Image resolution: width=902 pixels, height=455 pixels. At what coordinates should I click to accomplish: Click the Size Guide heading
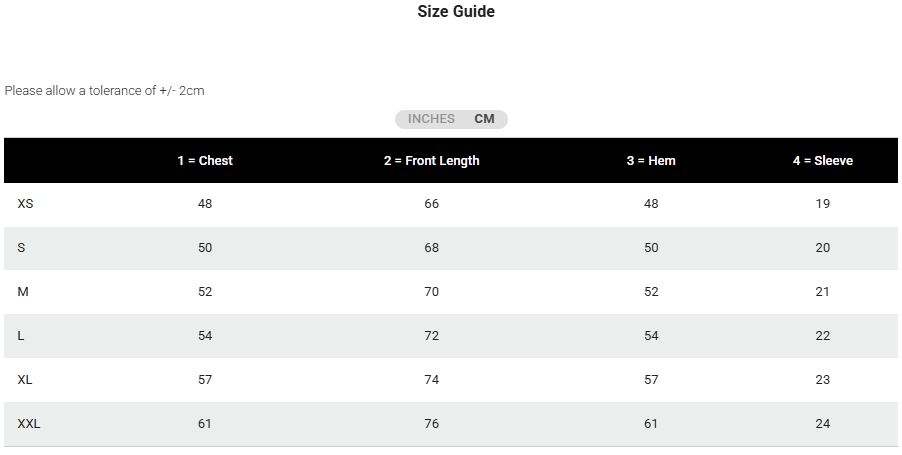coord(456,12)
